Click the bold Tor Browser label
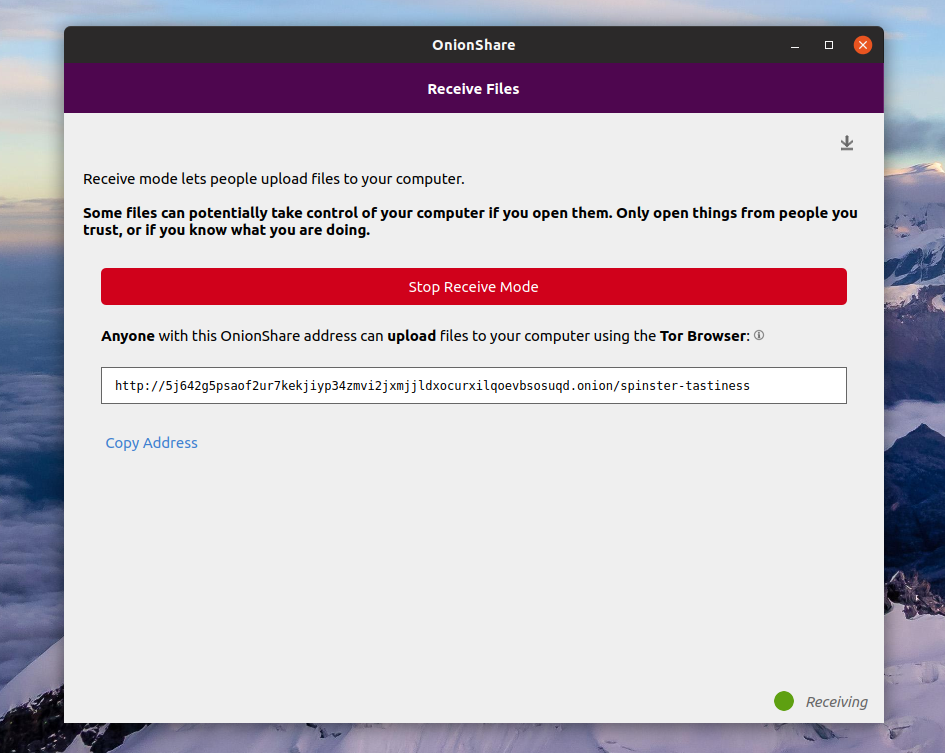This screenshot has height=753, width=945. coord(702,335)
